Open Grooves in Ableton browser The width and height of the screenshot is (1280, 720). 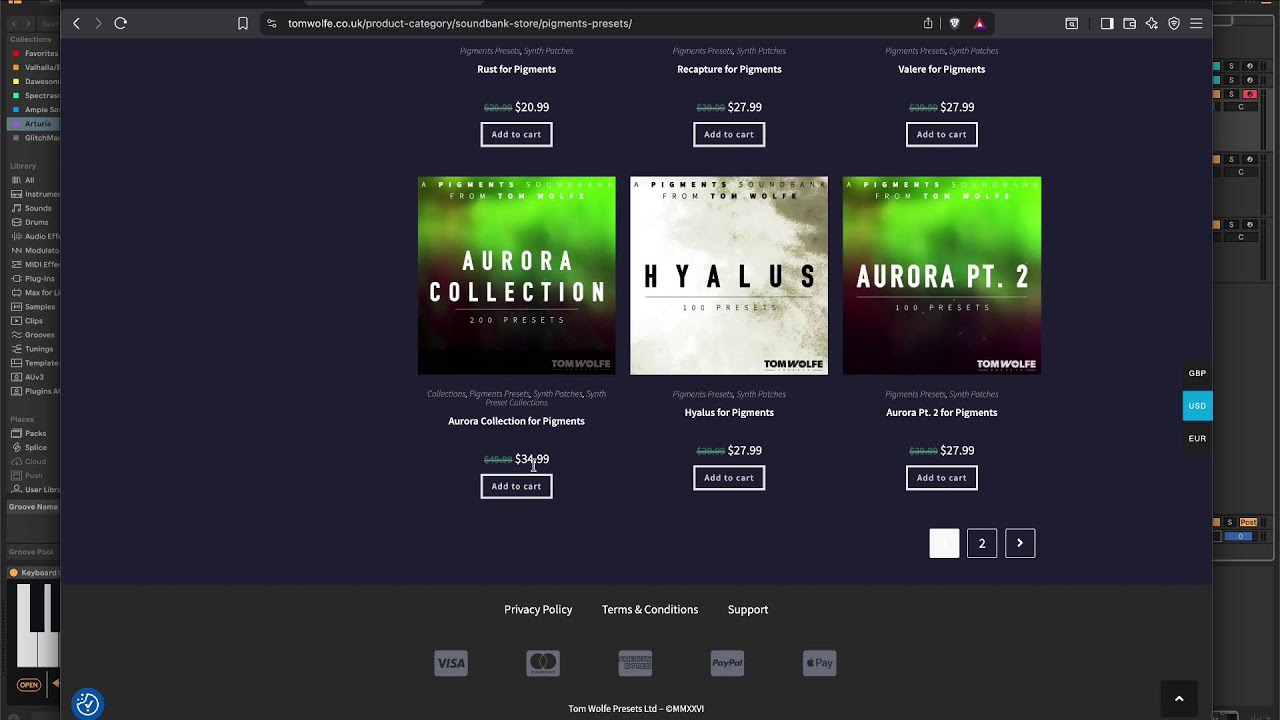click(33, 335)
